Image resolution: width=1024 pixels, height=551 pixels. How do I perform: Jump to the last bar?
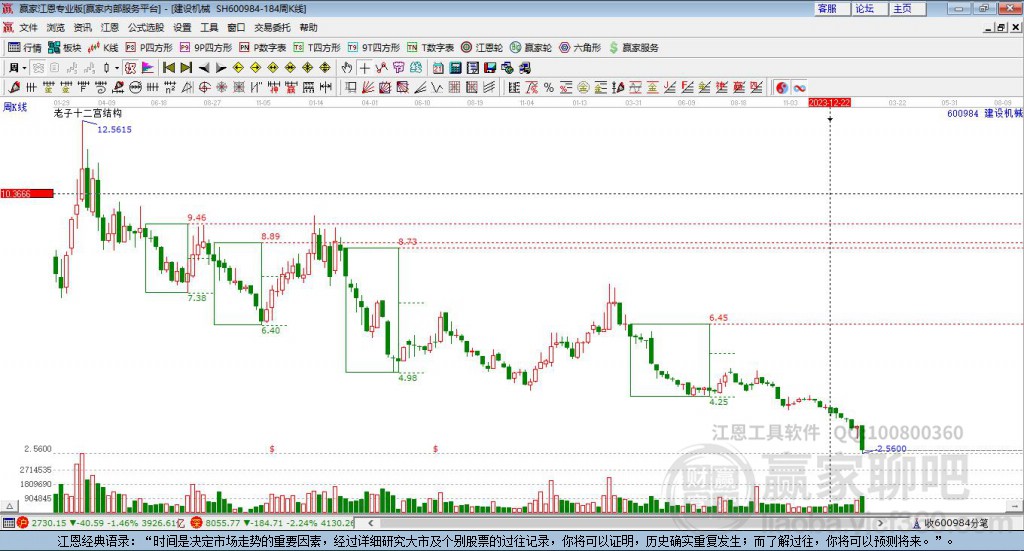(x=186, y=68)
